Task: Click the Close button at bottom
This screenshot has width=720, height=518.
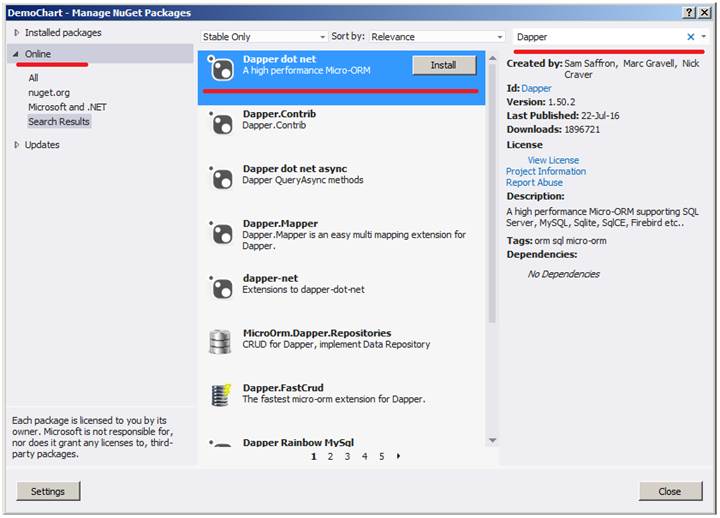Action: click(x=670, y=491)
